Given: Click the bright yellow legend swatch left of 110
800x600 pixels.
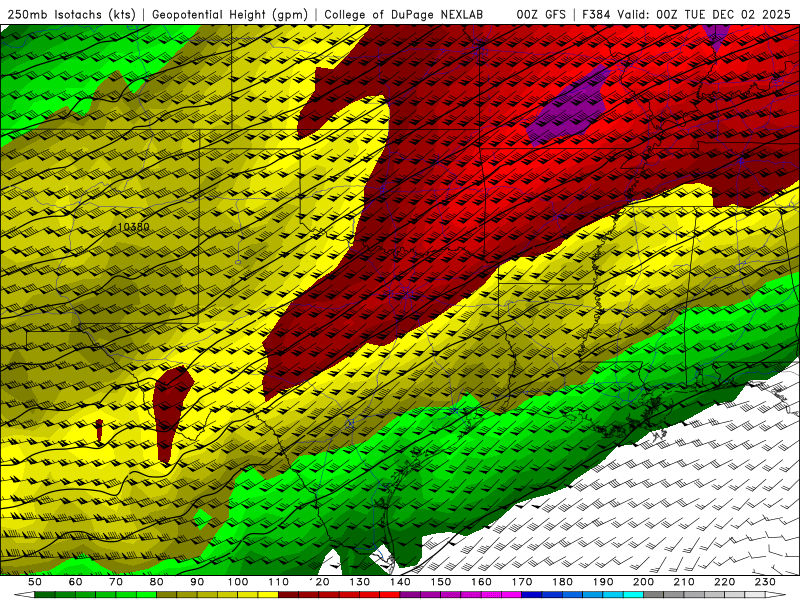Looking at the screenshot, I should coord(268,595).
